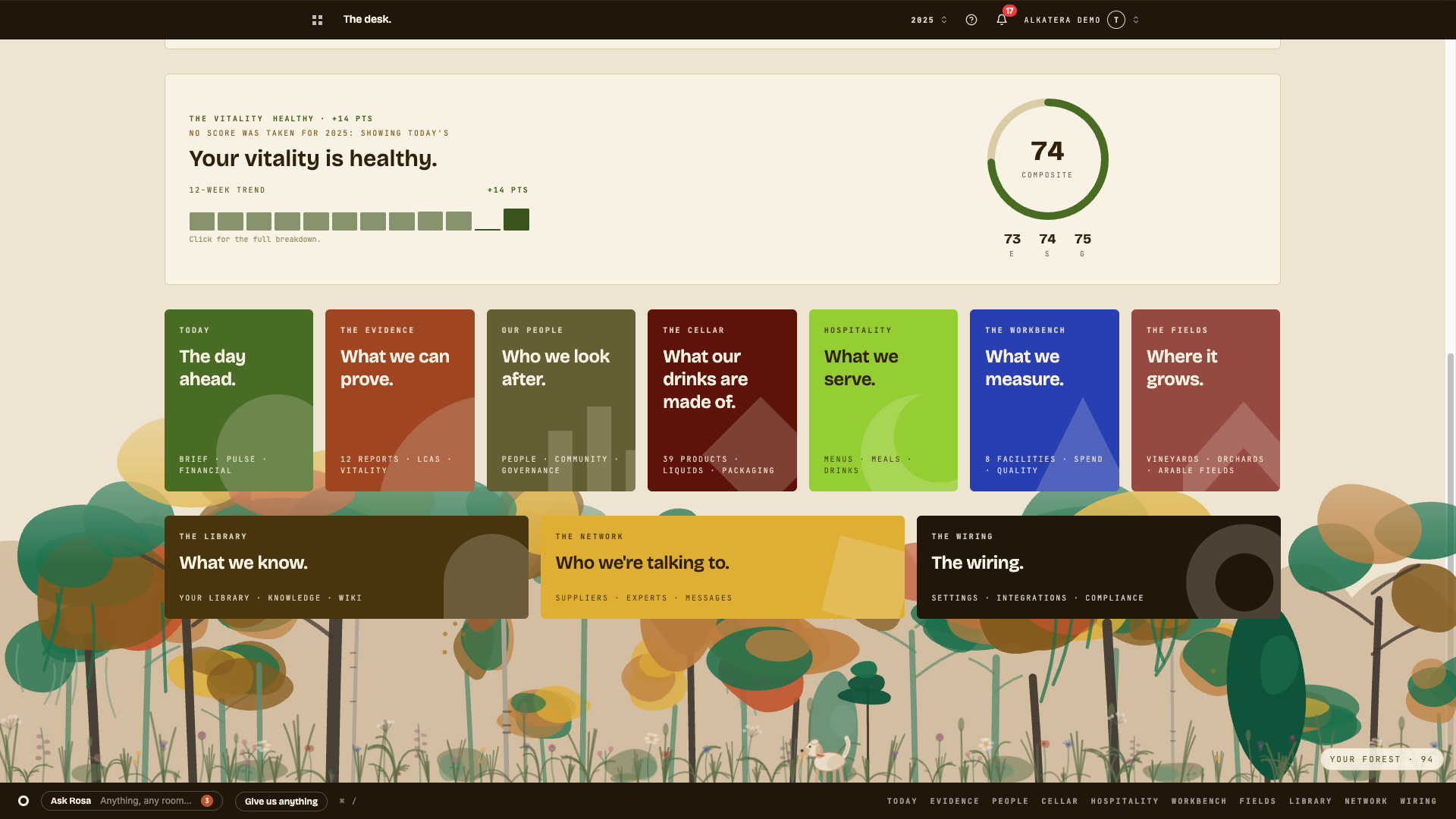1456x819 pixels.
Task: Click the command shortcut hint icon
Action: 347,801
